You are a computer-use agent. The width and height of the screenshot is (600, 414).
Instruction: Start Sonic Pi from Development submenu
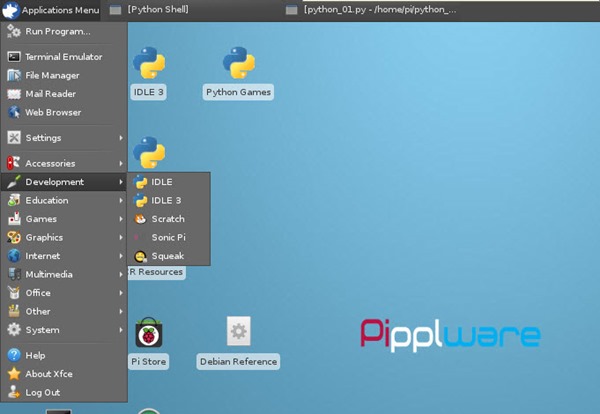pos(169,237)
